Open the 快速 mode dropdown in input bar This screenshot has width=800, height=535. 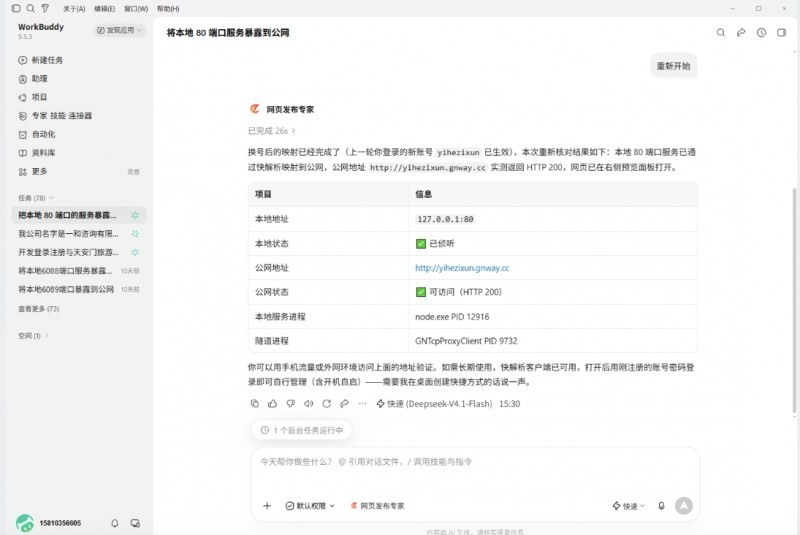pos(629,506)
